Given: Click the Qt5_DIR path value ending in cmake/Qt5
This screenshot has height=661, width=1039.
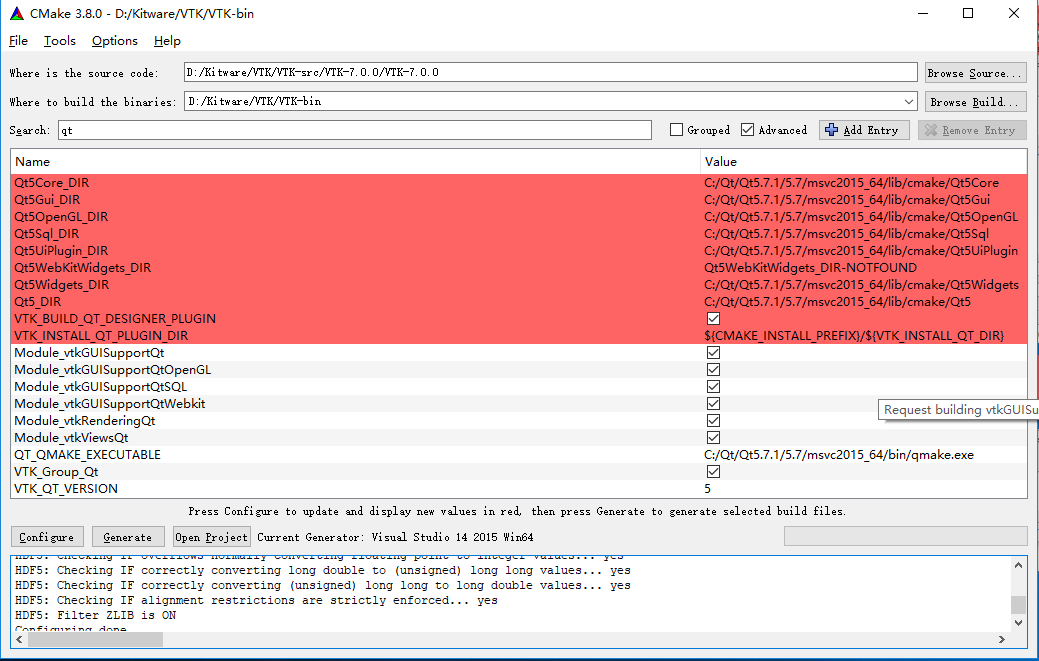Looking at the screenshot, I should [838, 302].
